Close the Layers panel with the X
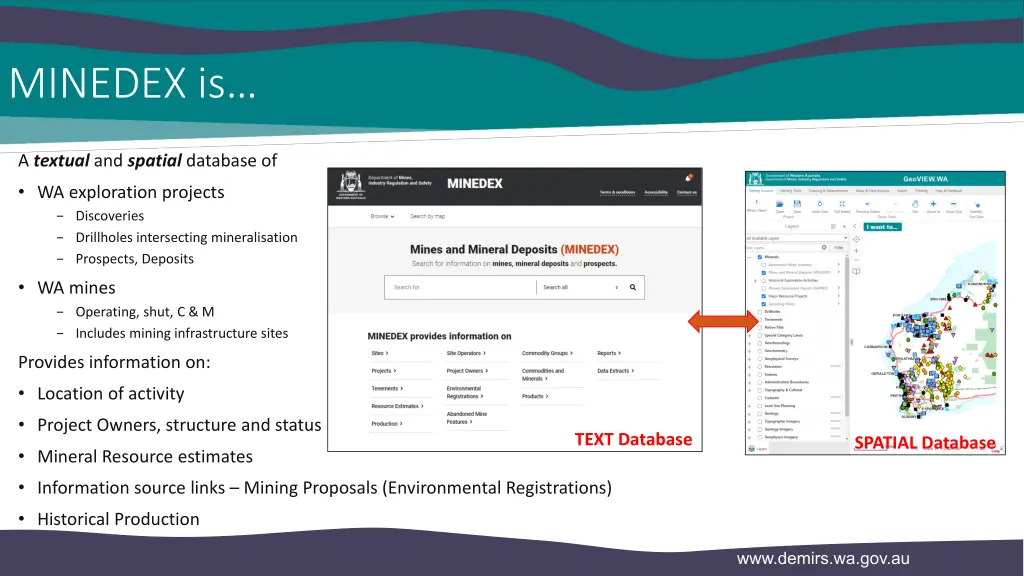Screen dimensions: 1024x576 click(844, 227)
